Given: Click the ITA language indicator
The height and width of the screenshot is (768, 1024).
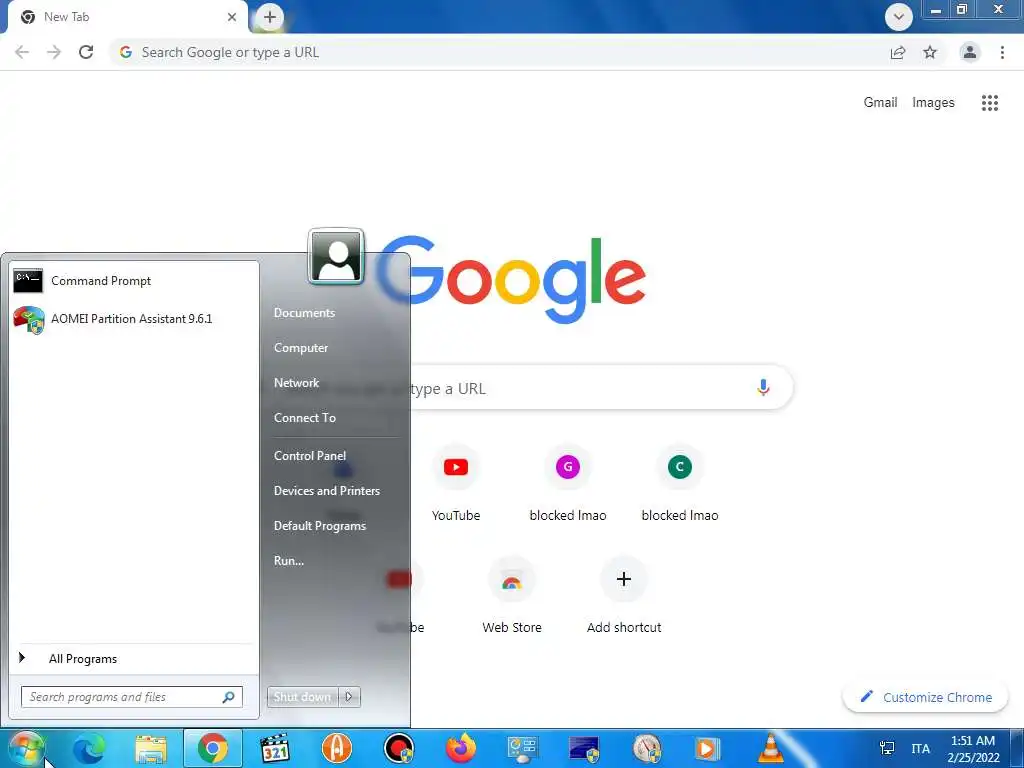Looking at the screenshot, I should coord(921,748).
